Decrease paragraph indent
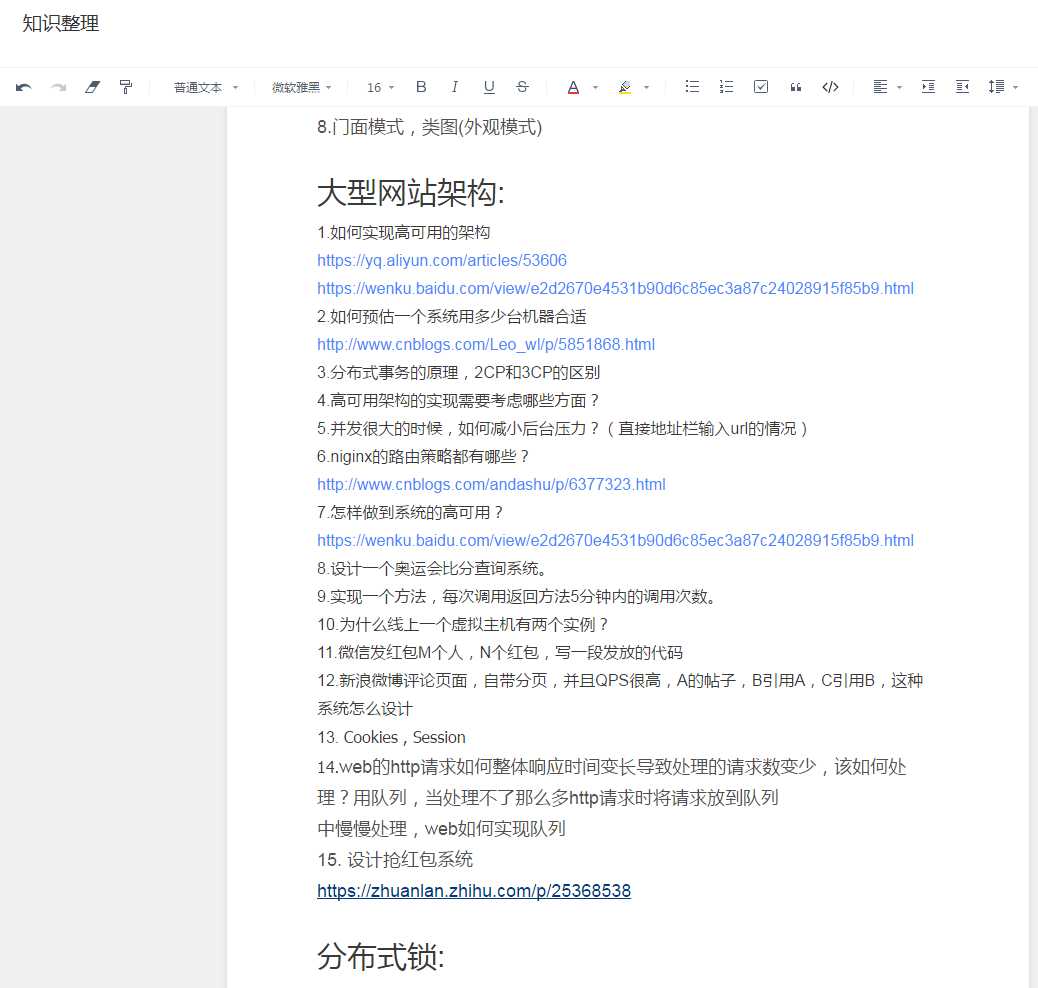1038x988 pixels. click(x=963, y=87)
